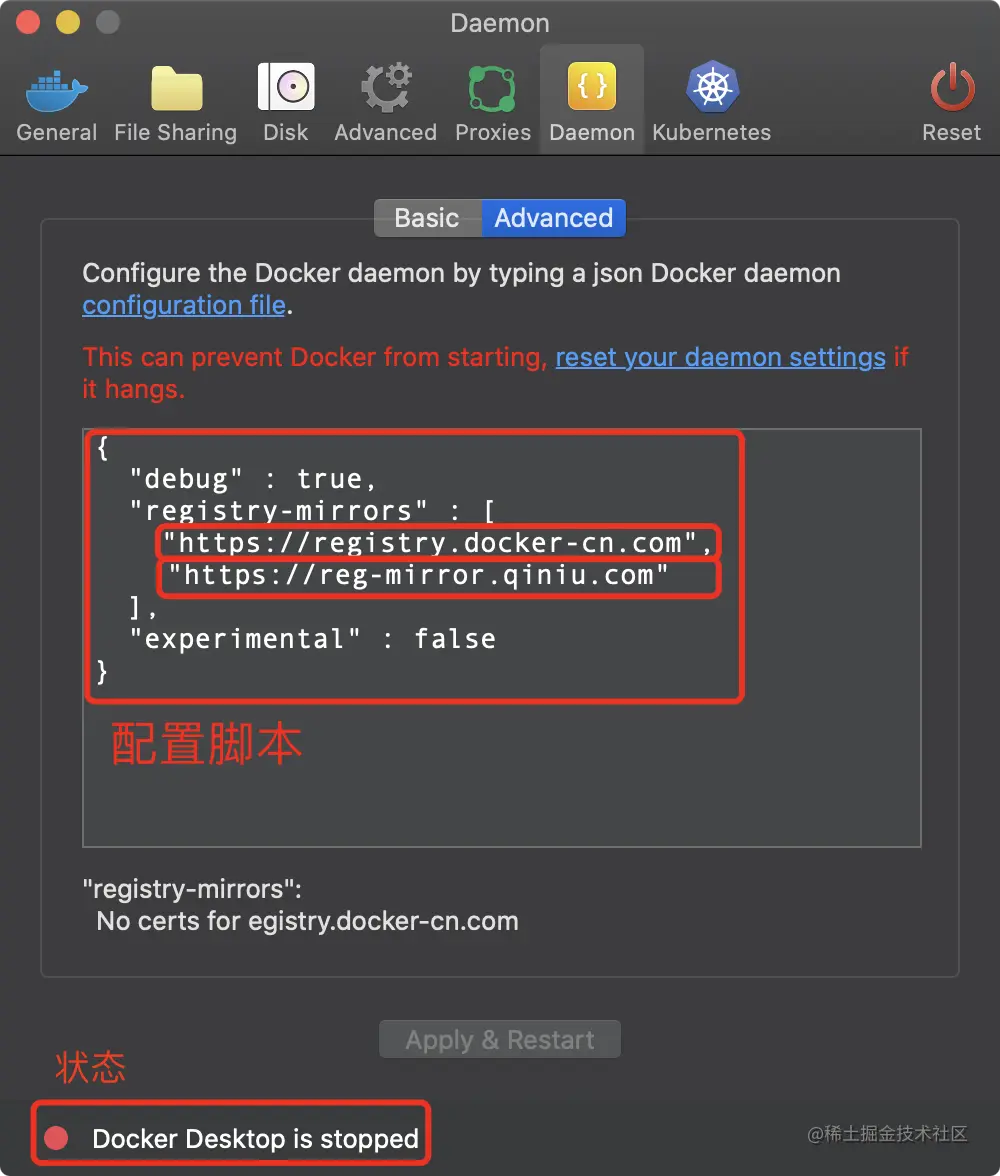This screenshot has width=1000, height=1176.
Task: Open Kubernetes helm wheel icon
Action: (712, 86)
